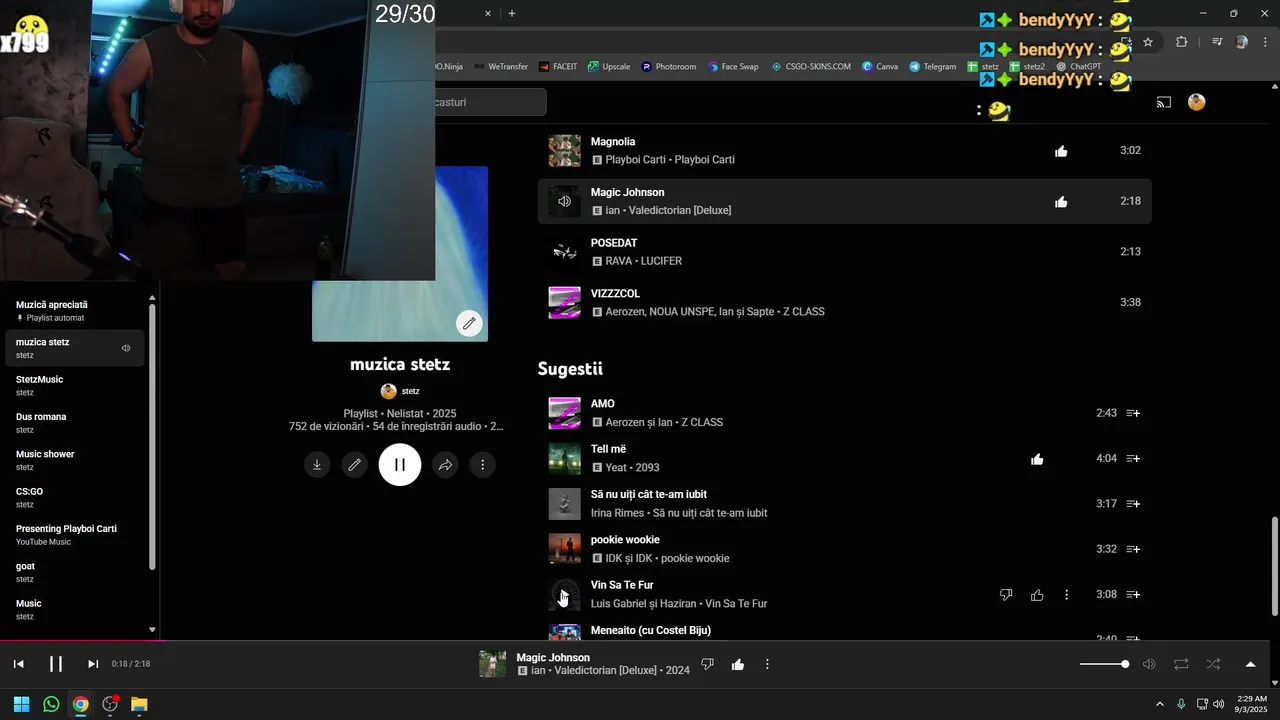The height and width of the screenshot is (720, 1280).
Task: Toggle repeat mode in the player bar
Action: click(x=1181, y=664)
